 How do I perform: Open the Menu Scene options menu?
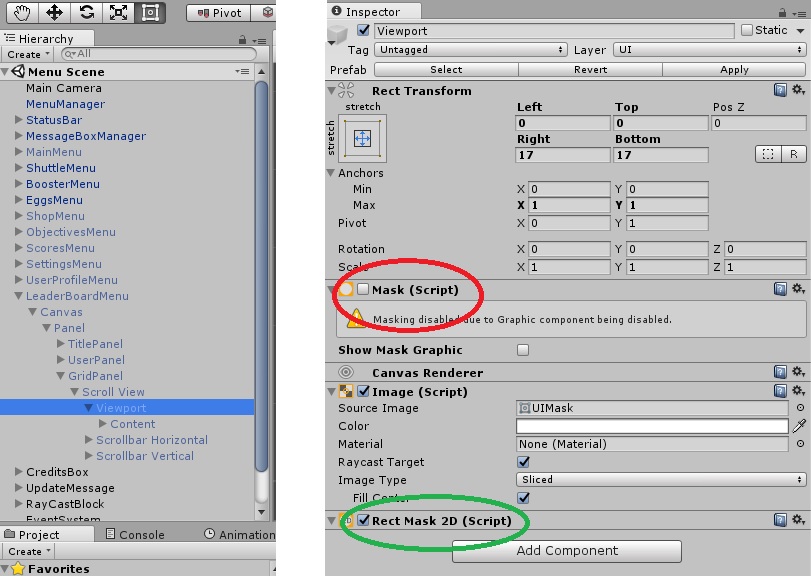pos(242,71)
